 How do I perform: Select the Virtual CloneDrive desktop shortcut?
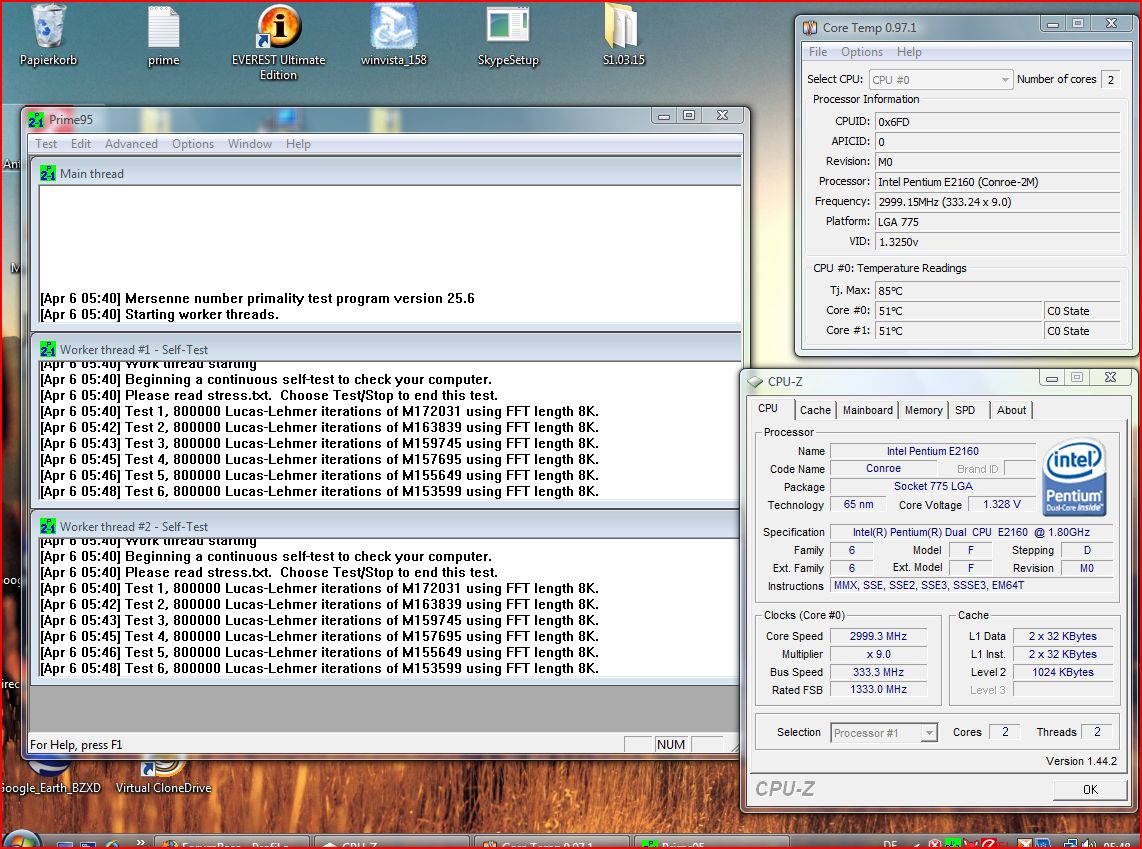(163, 776)
